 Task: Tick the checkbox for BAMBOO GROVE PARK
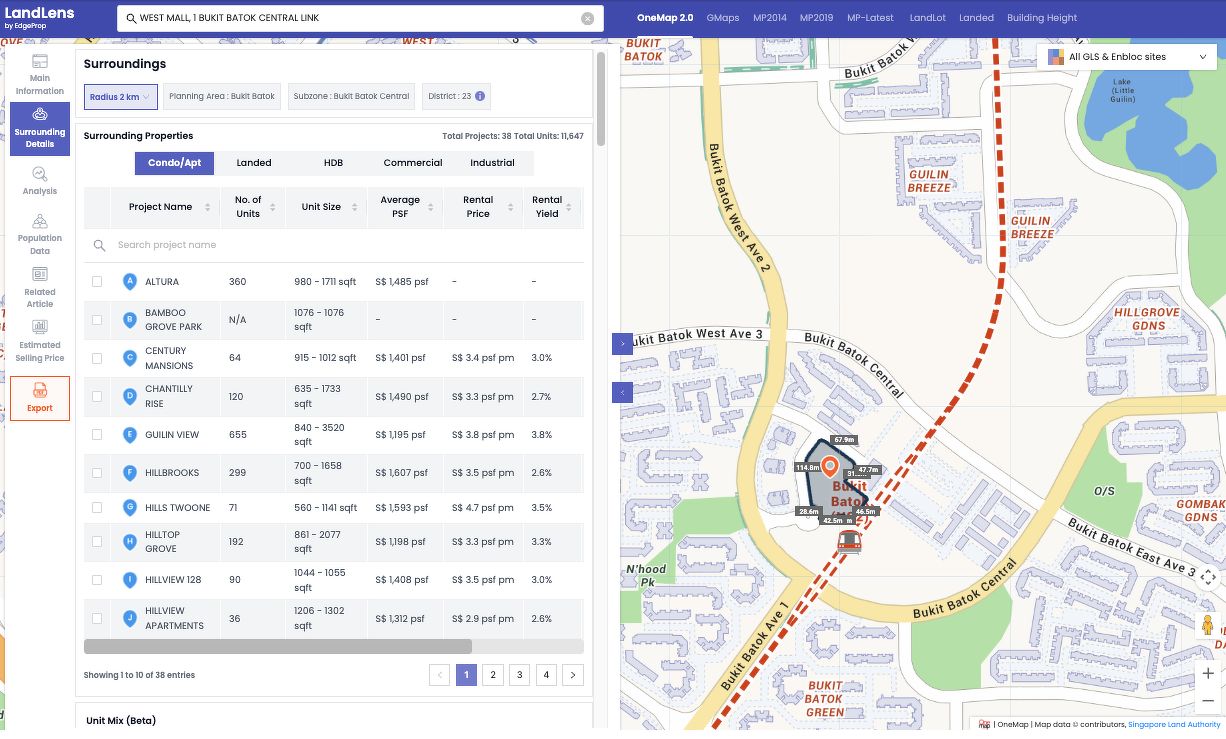(x=97, y=320)
